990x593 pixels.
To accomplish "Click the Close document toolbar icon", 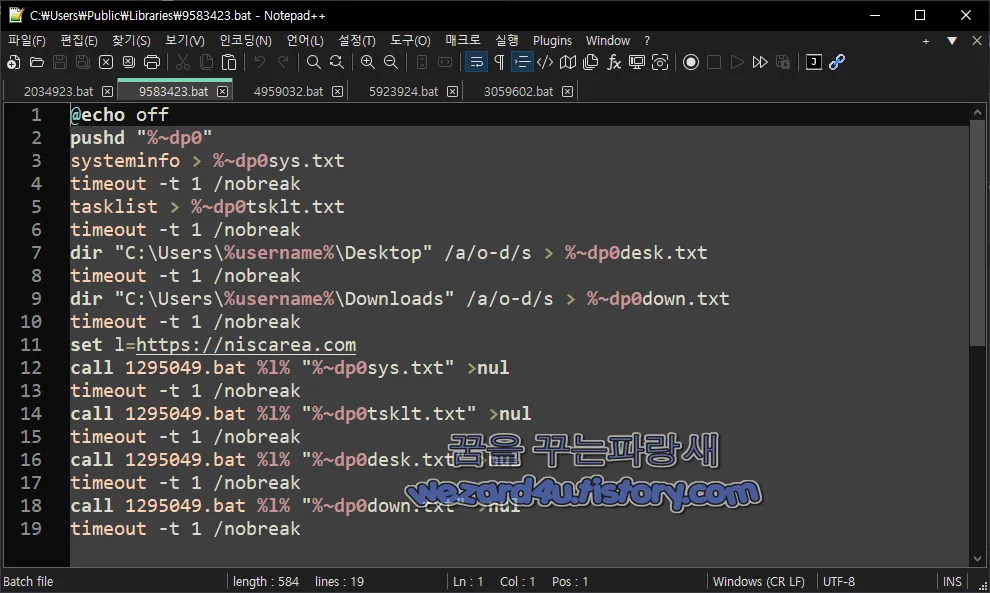I will click(106, 62).
